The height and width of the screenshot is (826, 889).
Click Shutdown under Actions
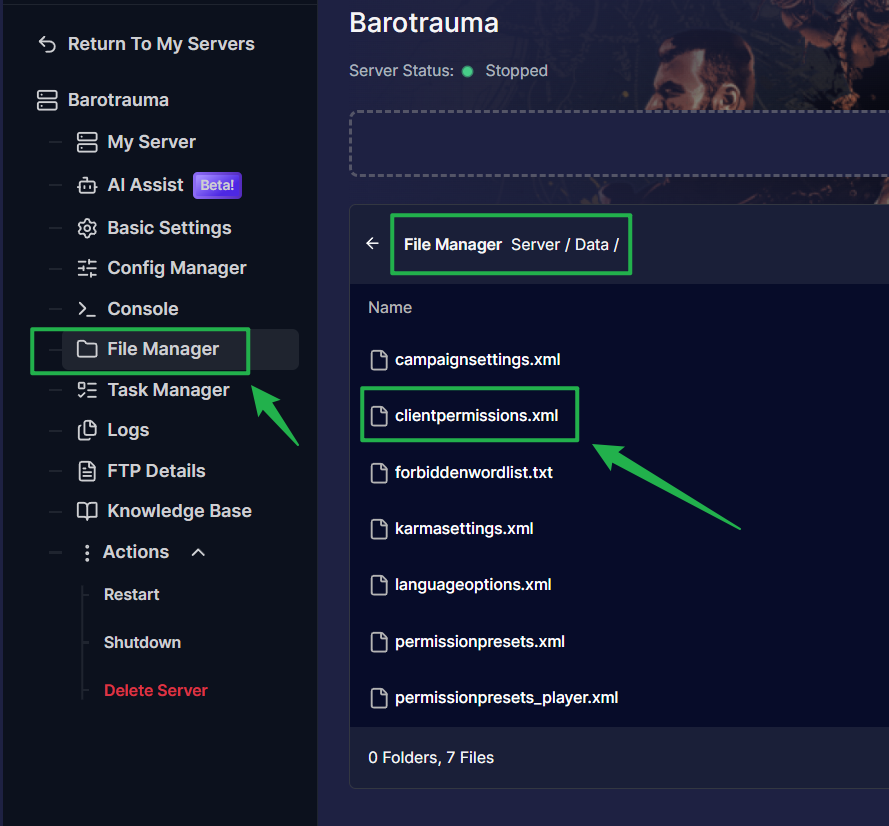pos(142,642)
